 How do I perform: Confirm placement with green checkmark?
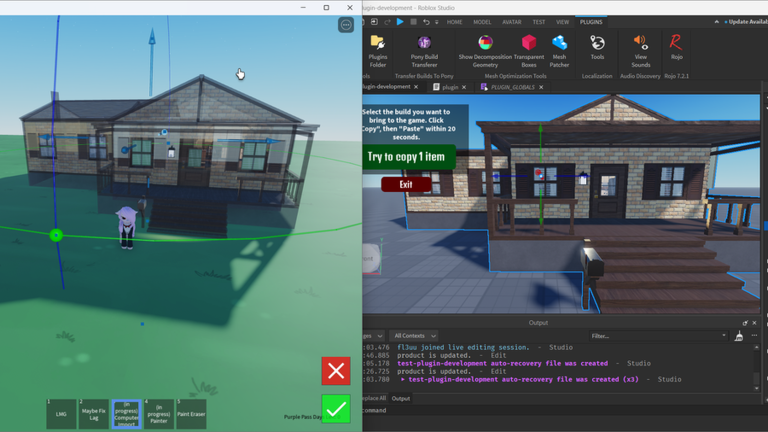coord(336,409)
